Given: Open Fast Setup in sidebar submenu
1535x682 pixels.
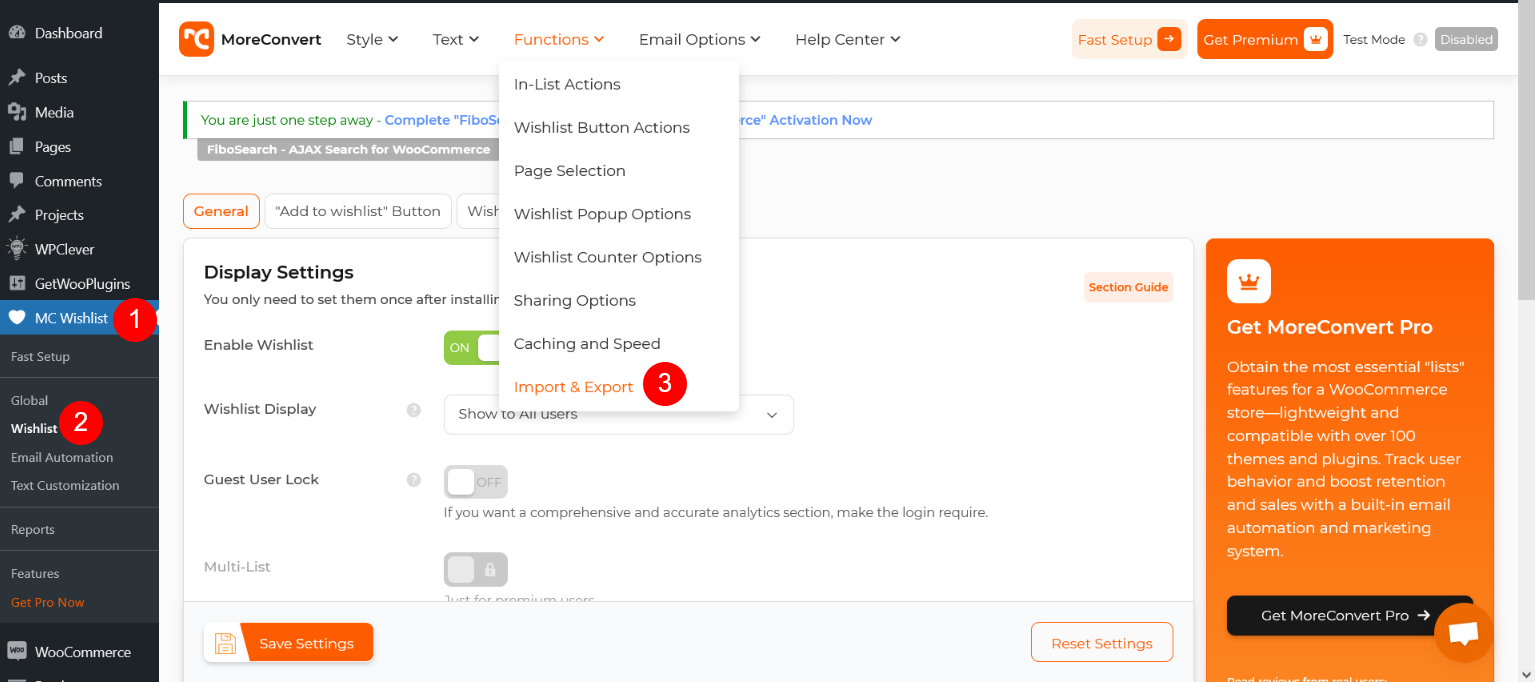Looking at the screenshot, I should [x=40, y=356].
